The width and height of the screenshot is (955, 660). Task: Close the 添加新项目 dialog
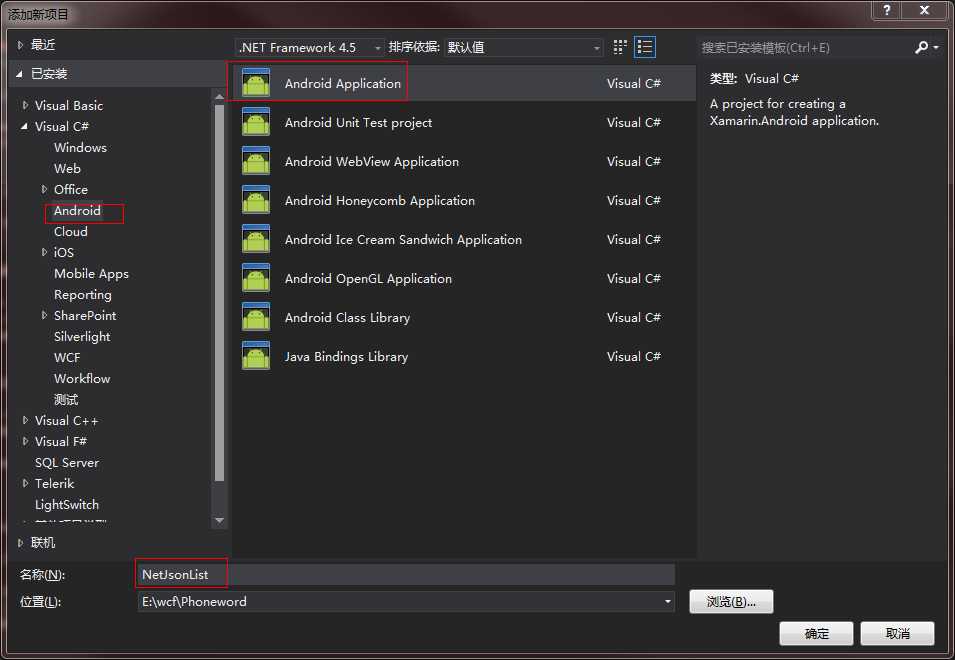(925, 10)
